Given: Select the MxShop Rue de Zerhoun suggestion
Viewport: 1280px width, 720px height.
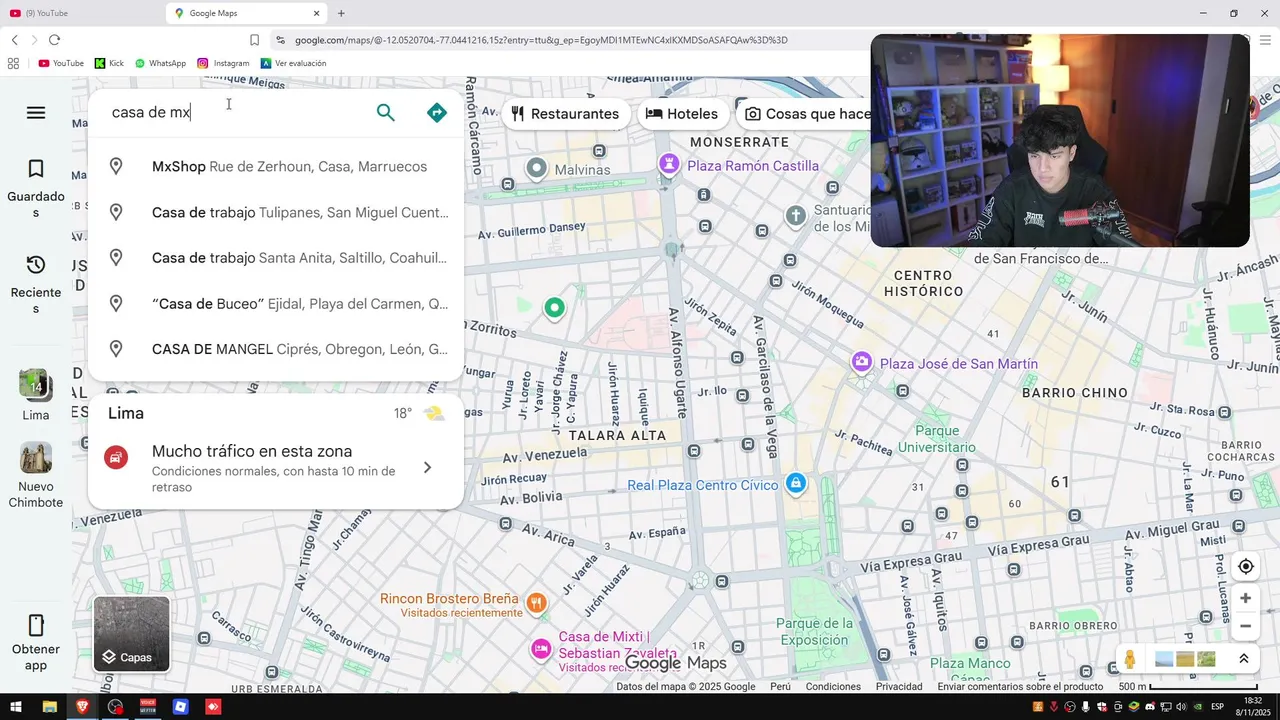Looking at the screenshot, I should click(x=276, y=167).
